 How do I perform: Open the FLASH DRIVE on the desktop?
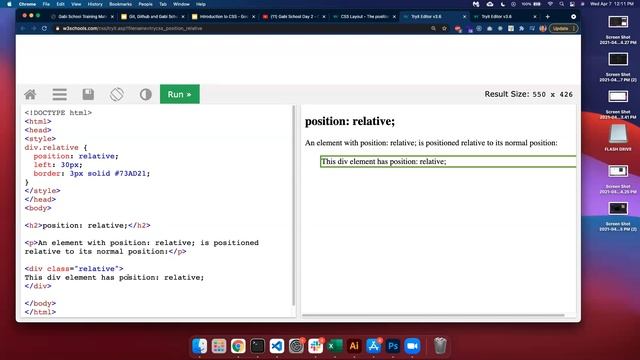(x=618, y=138)
